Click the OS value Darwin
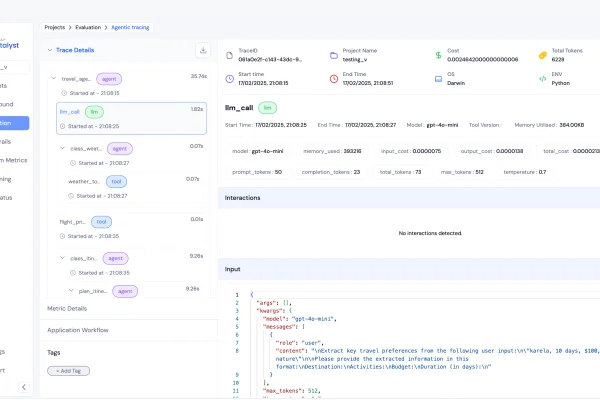Viewport: 600px width, 400px height. pyautogui.click(x=456, y=83)
